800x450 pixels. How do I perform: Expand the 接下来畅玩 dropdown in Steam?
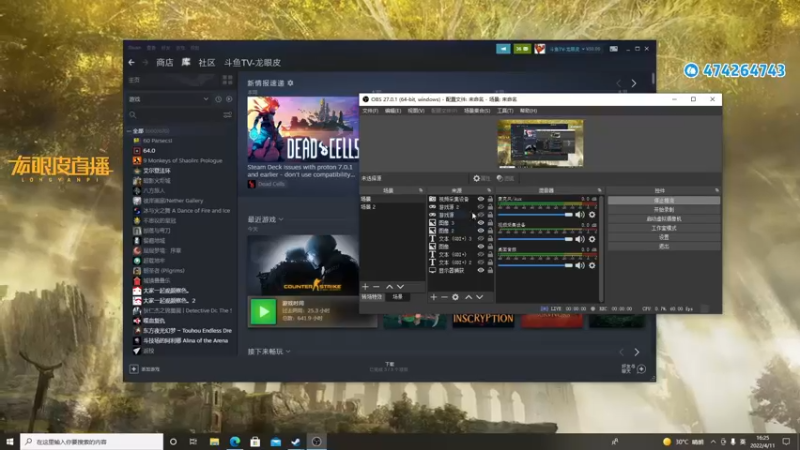click(x=288, y=352)
